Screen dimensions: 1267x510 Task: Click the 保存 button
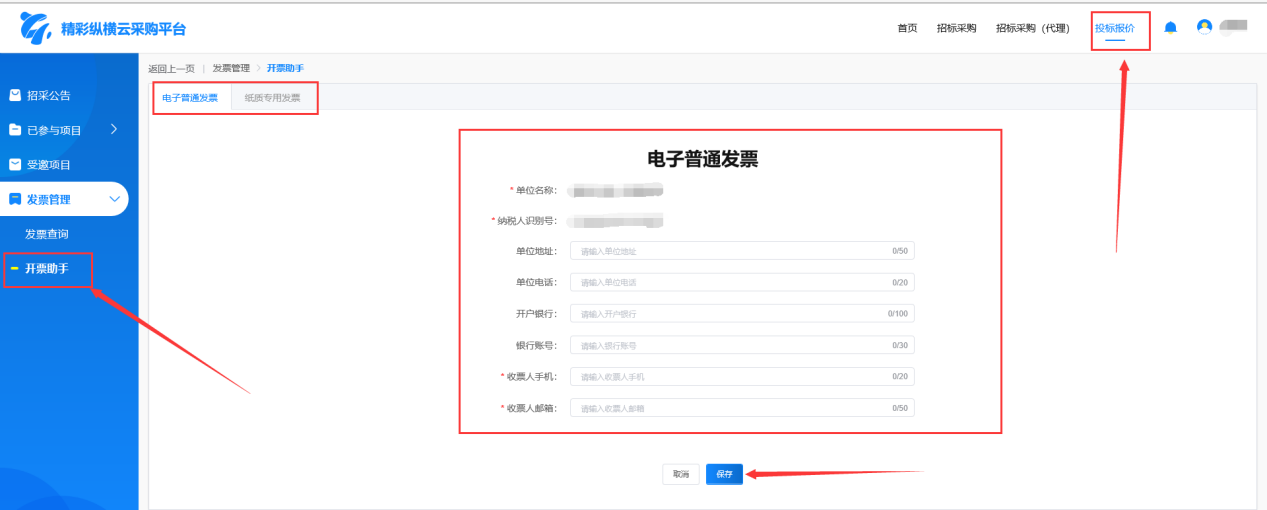[x=724, y=474]
